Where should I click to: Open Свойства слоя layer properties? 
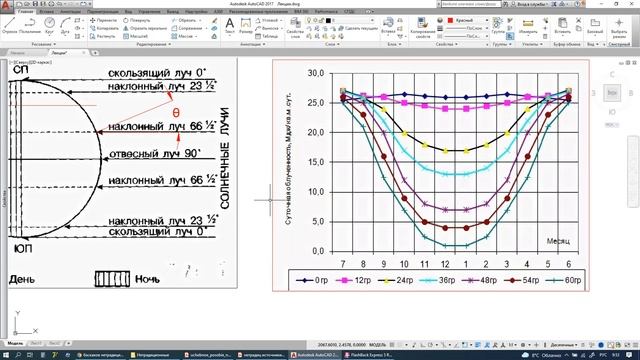pyautogui.click(x=295, y=27)
